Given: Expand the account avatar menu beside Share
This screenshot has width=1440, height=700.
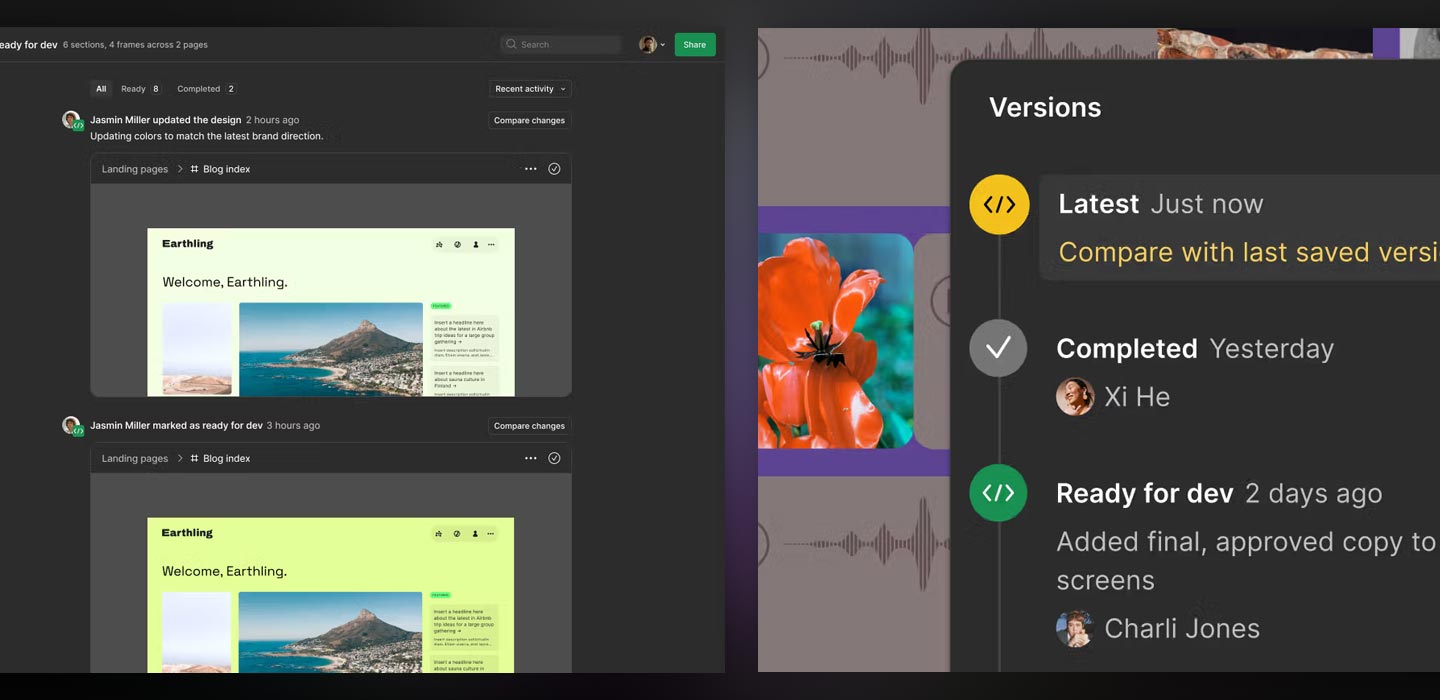Looking at the screenshot, I should click(652, 45).
